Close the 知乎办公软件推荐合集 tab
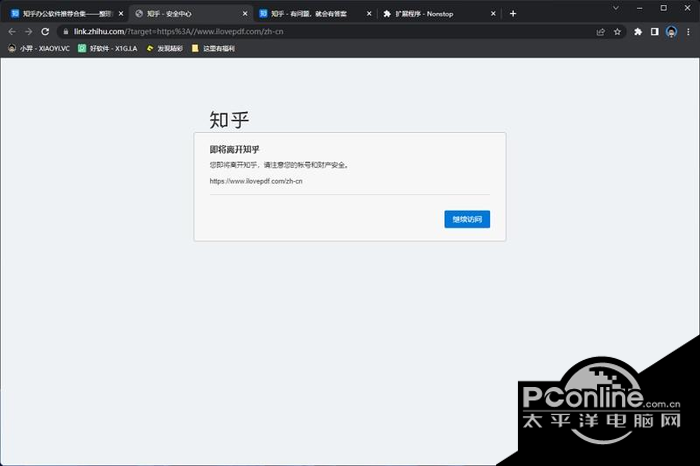The width and height of the screenshot is (700, 466). click(x=121, y=14)
